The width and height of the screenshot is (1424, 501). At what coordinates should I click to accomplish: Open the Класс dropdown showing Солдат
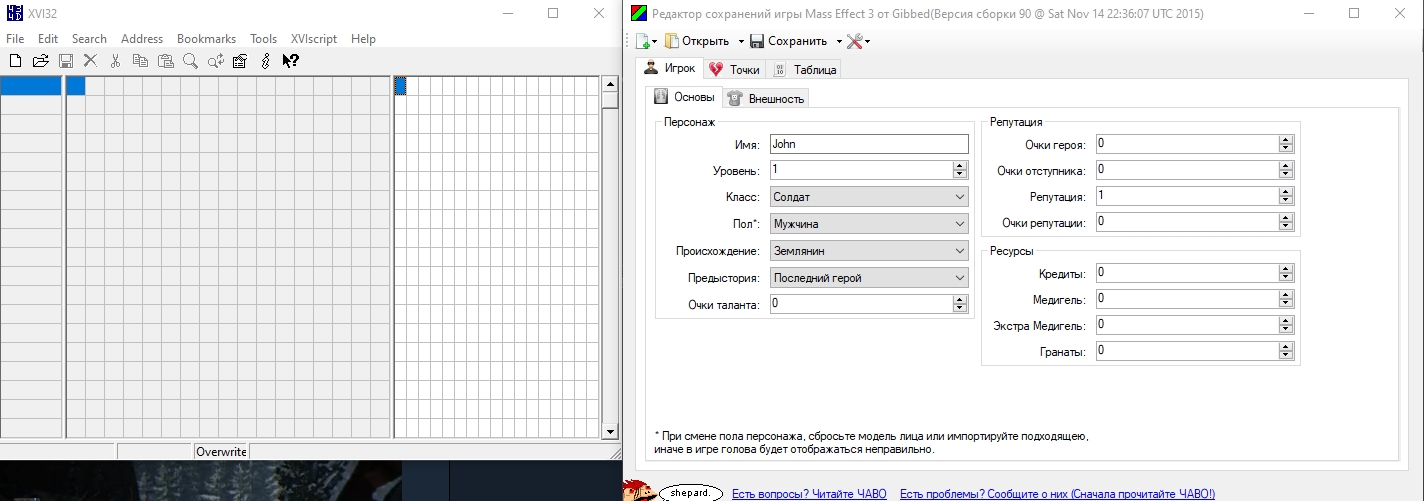point(869,197)
